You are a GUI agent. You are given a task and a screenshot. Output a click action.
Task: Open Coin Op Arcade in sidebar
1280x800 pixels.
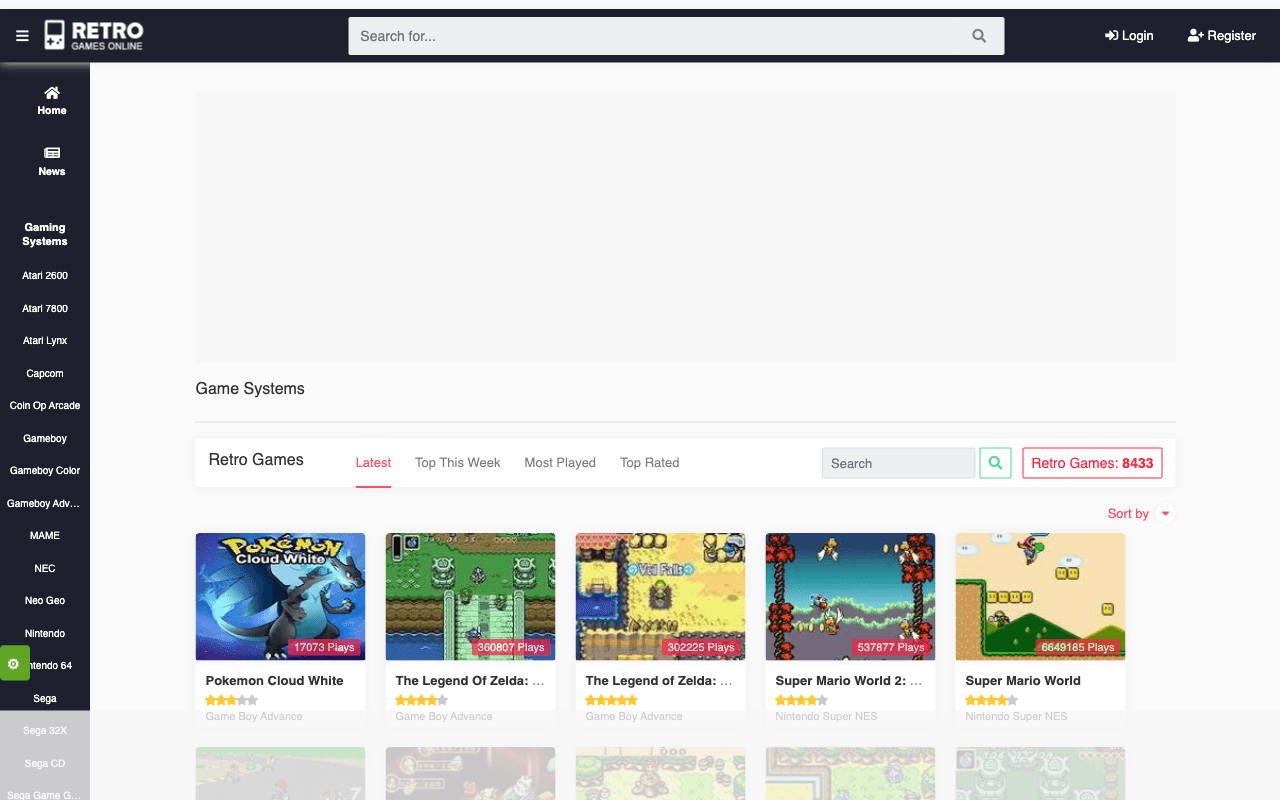[x=45, y=406]
